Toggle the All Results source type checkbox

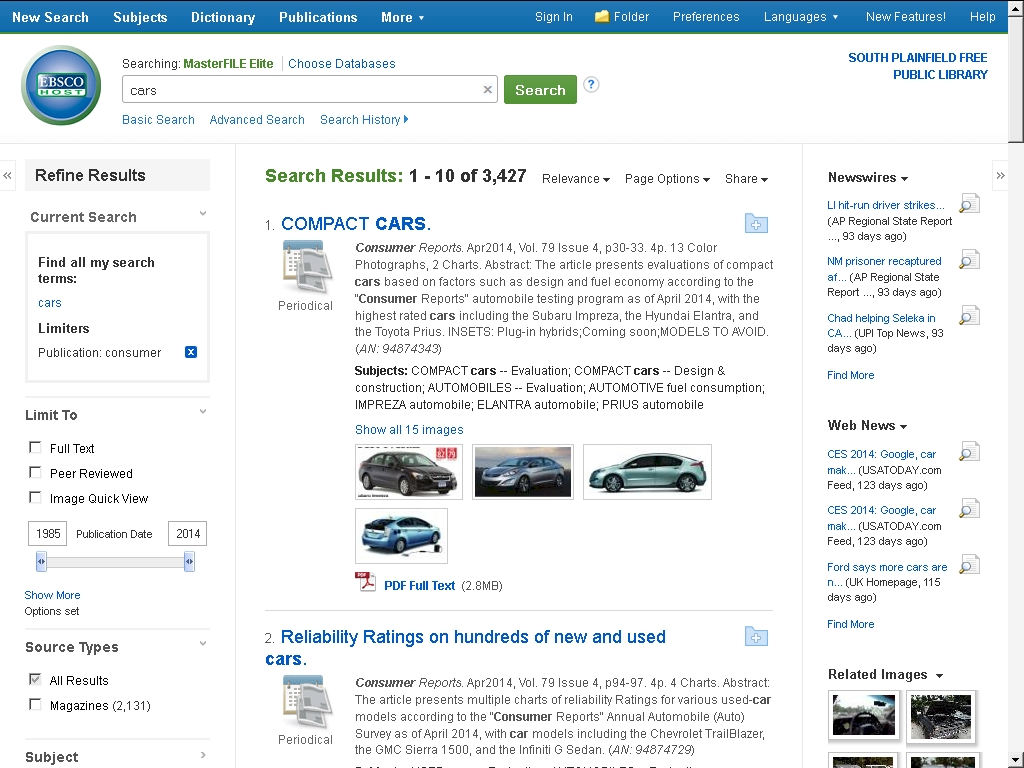point(35,679)
